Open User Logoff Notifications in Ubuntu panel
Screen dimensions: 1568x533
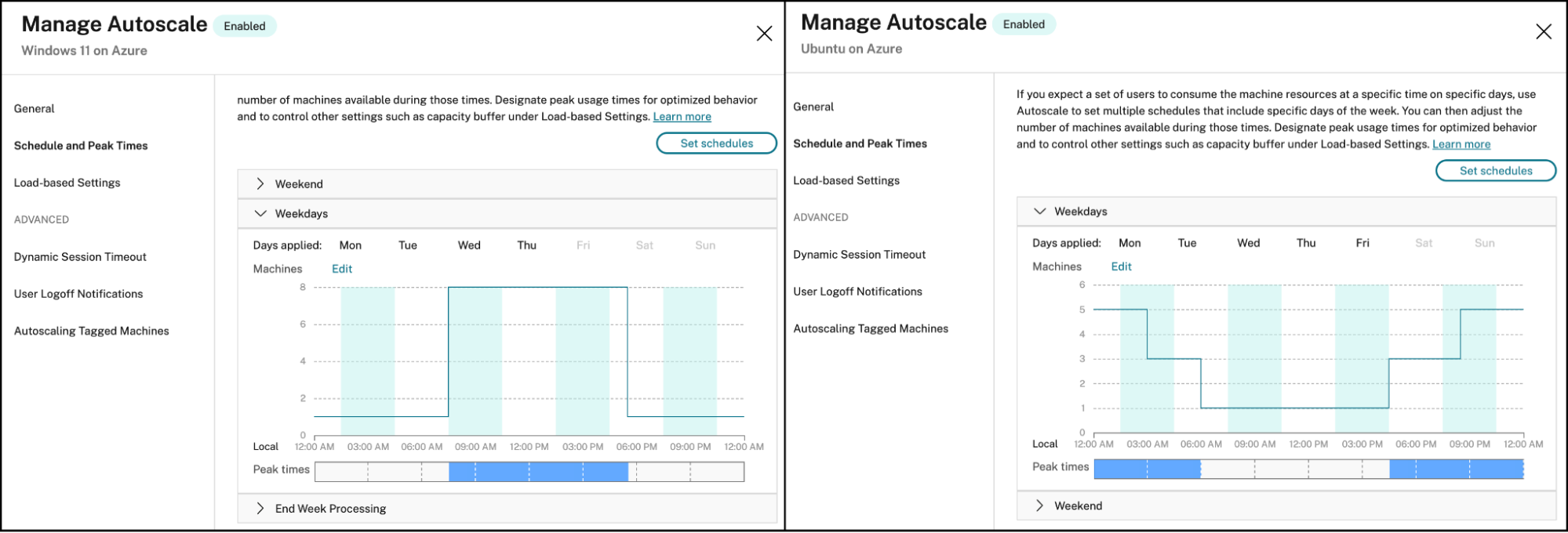click(x=857, y=292)
